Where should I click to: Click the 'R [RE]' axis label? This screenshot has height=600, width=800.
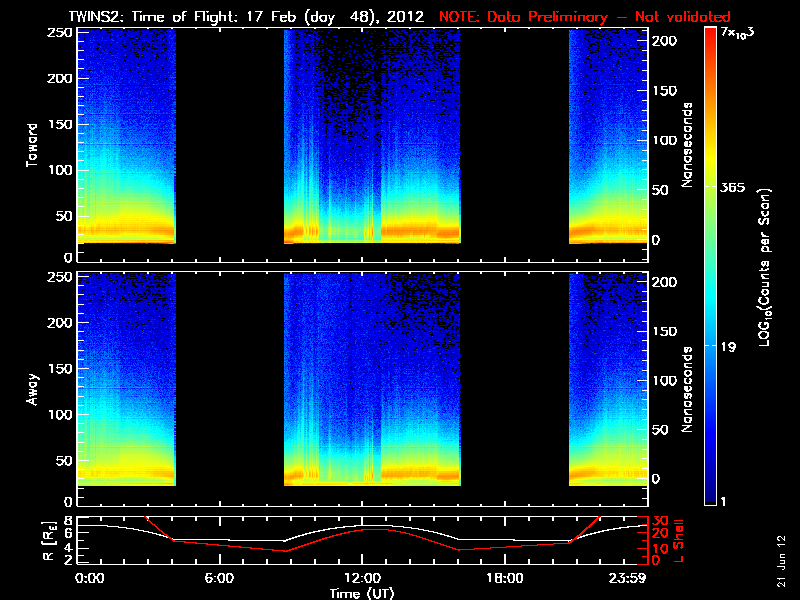pos(49,540)
